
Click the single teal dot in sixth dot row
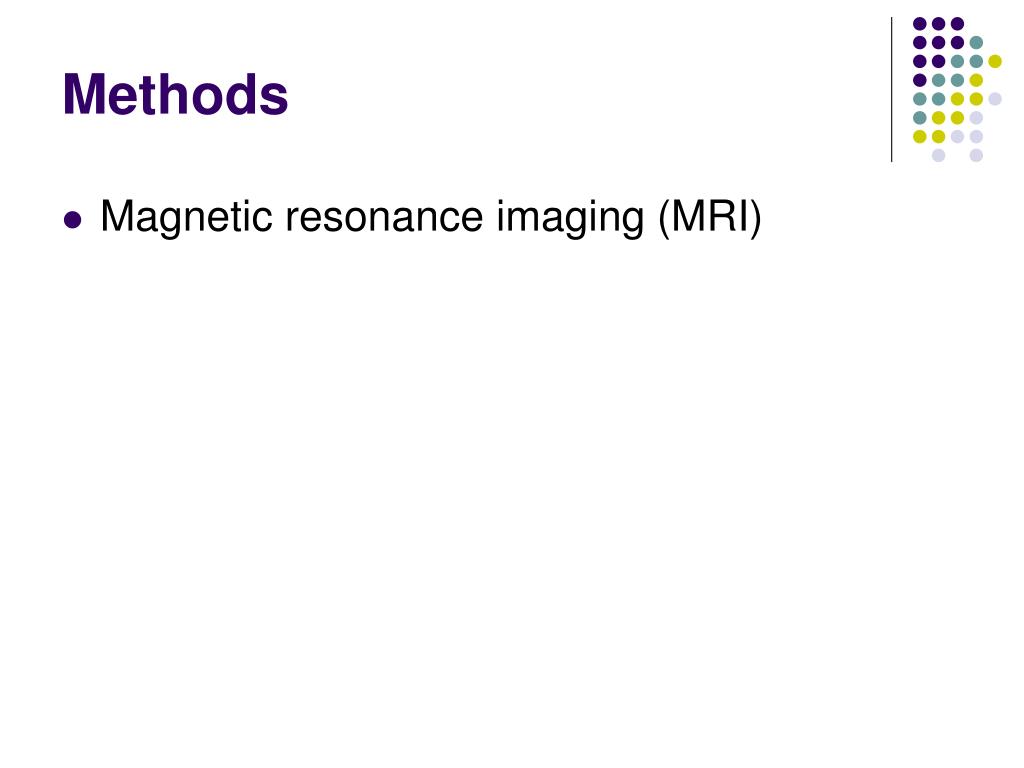(920, 118)
